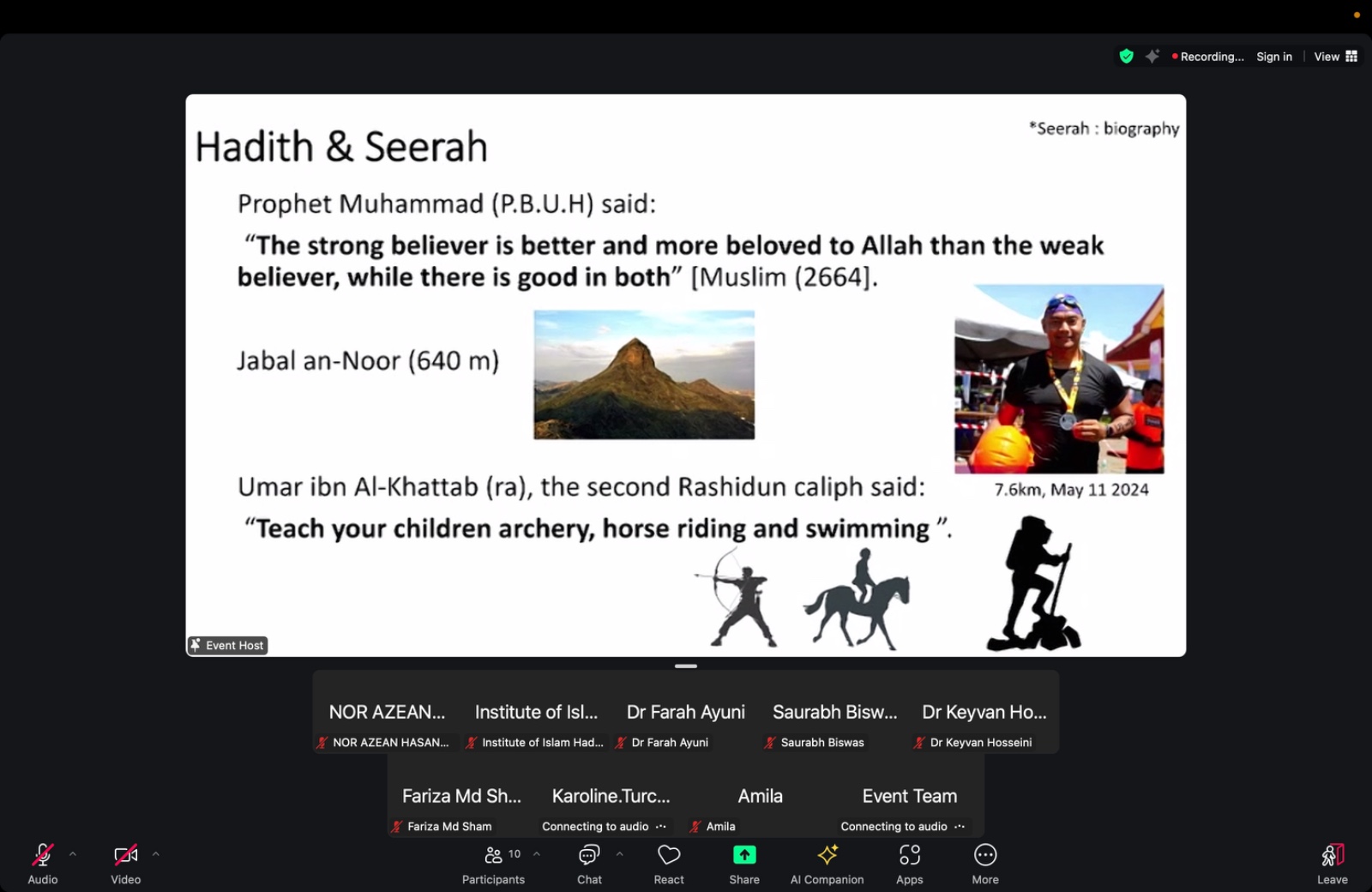Open the Participants list

(493, 863)
